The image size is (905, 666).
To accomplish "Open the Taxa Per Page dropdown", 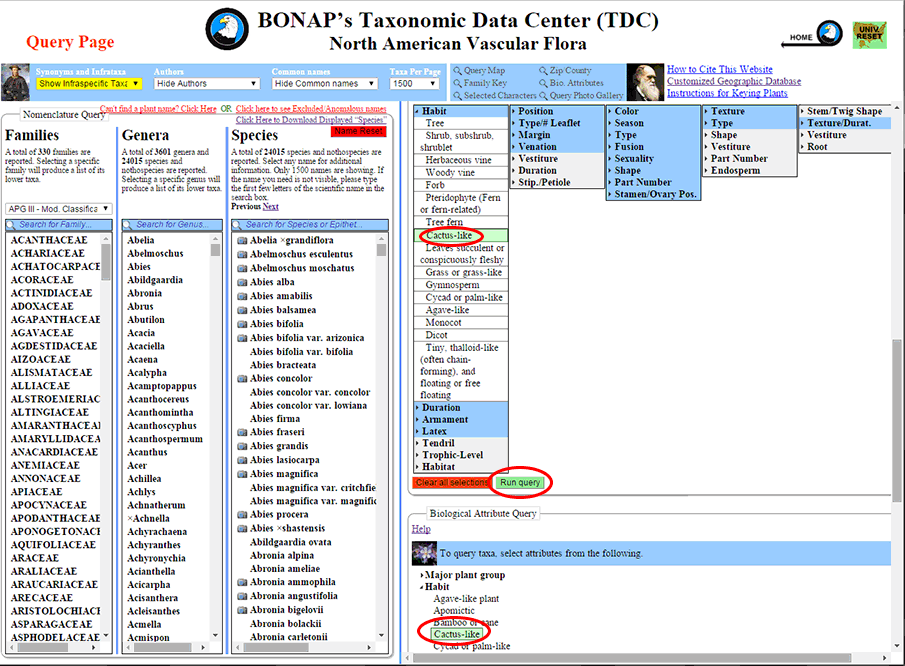I will 414,84.
